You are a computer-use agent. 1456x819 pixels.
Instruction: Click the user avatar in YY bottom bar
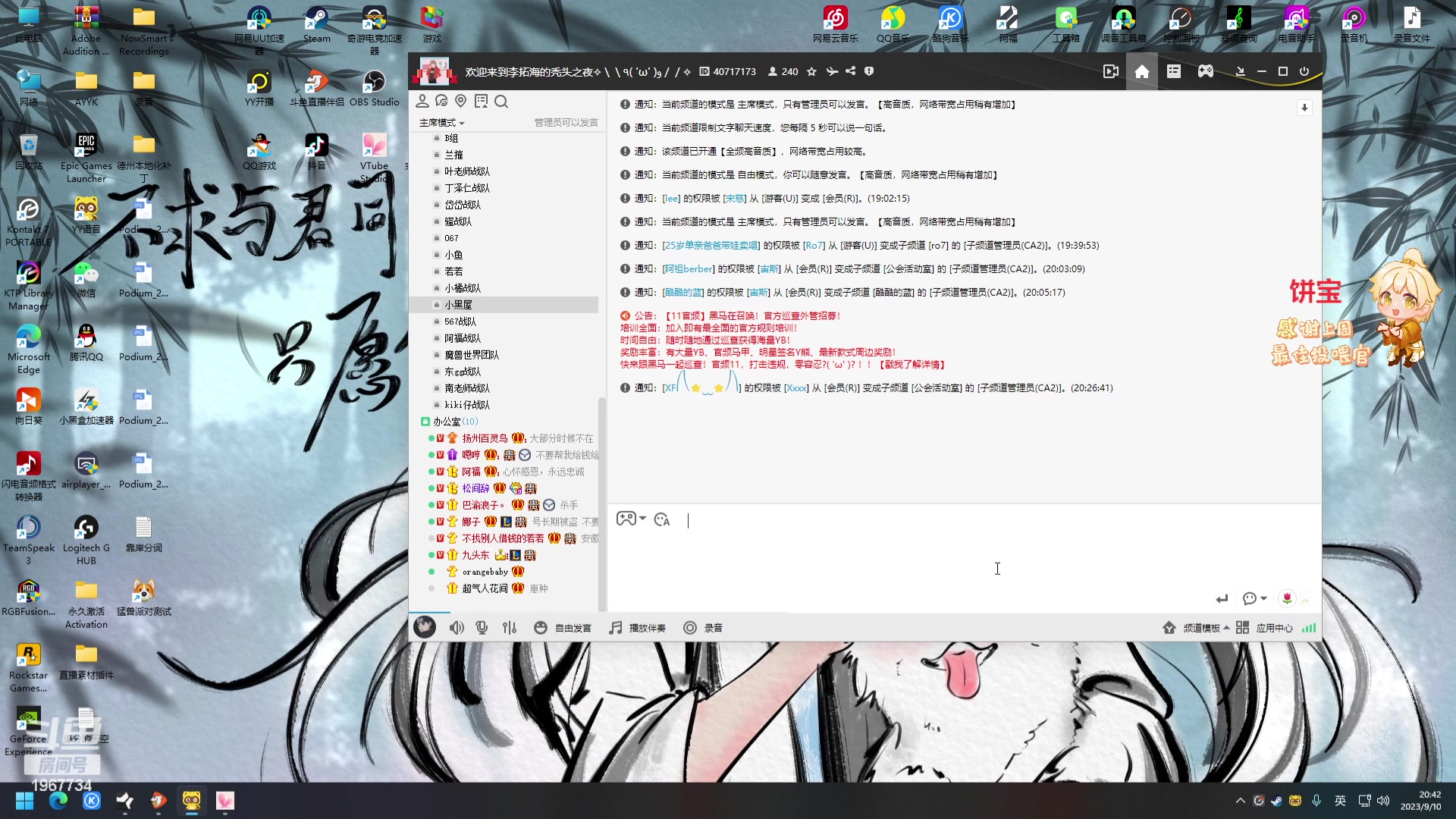coord(425,626)
